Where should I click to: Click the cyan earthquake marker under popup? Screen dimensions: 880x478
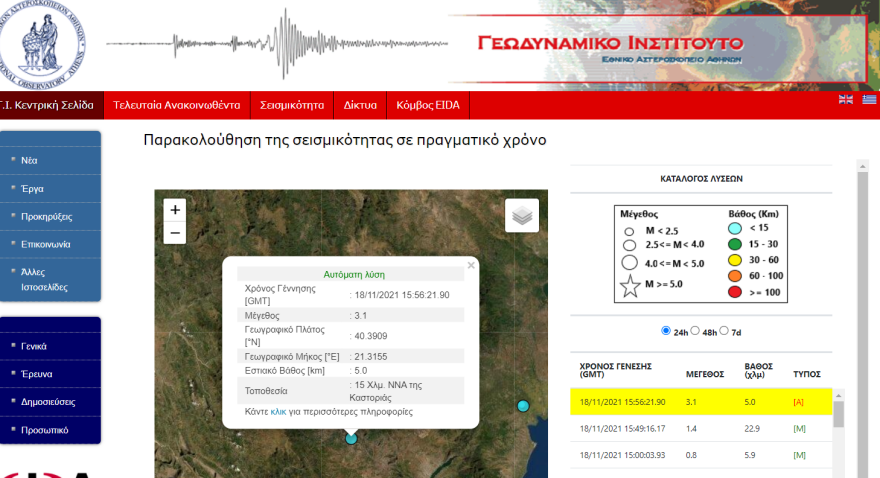[x=351, y=439]
